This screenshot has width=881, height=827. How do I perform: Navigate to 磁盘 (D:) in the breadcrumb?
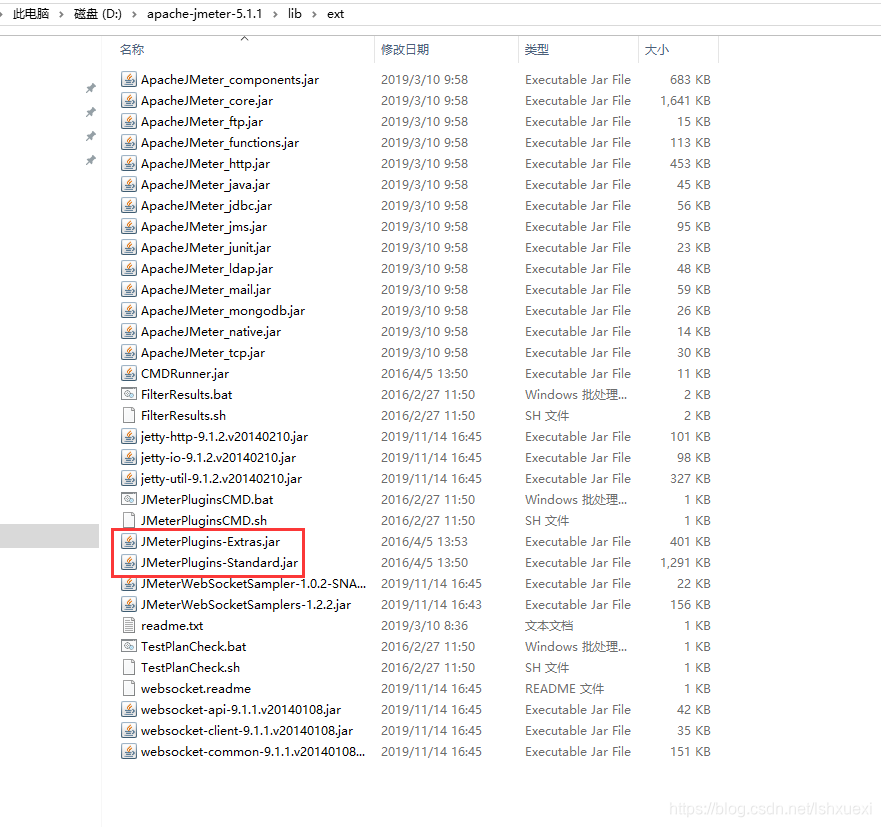coord(97,14)
